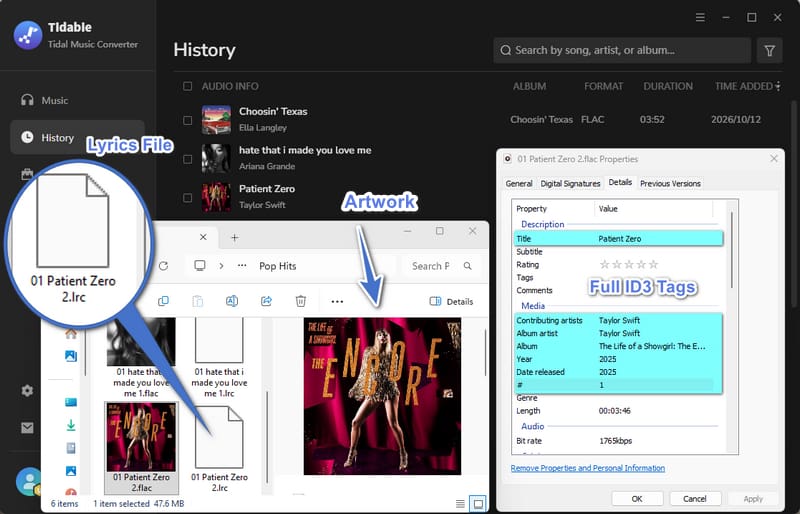Open Choosin' Texas album thumbnail
Viewport: 800px width, 514px height.
[x=216, y=119]
